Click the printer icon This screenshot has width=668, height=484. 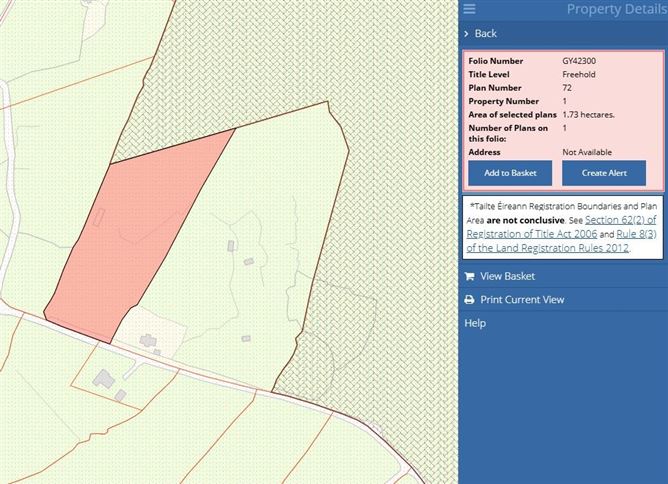point(469,300)
